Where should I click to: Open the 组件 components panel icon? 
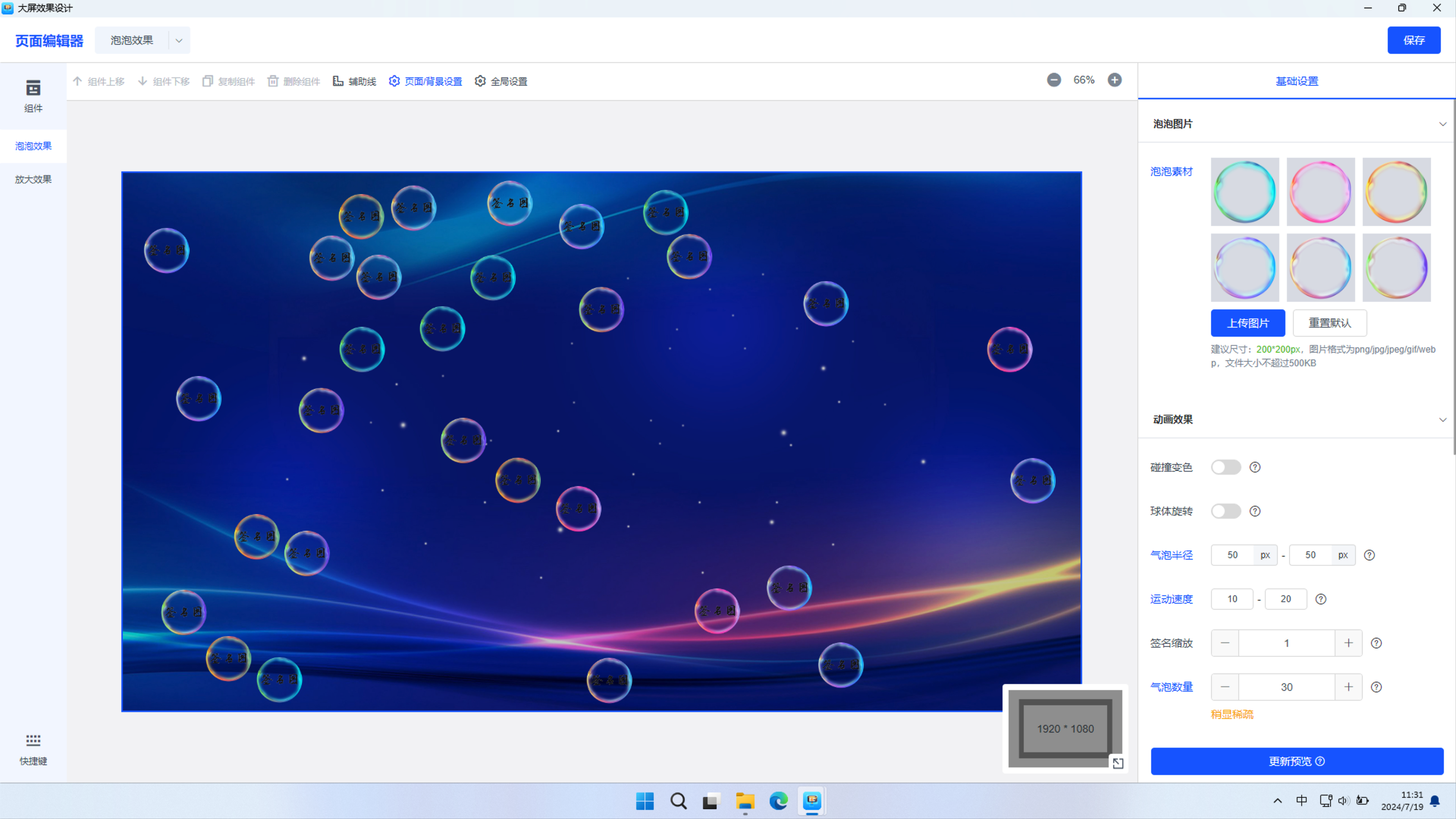[x=33, y=89]
